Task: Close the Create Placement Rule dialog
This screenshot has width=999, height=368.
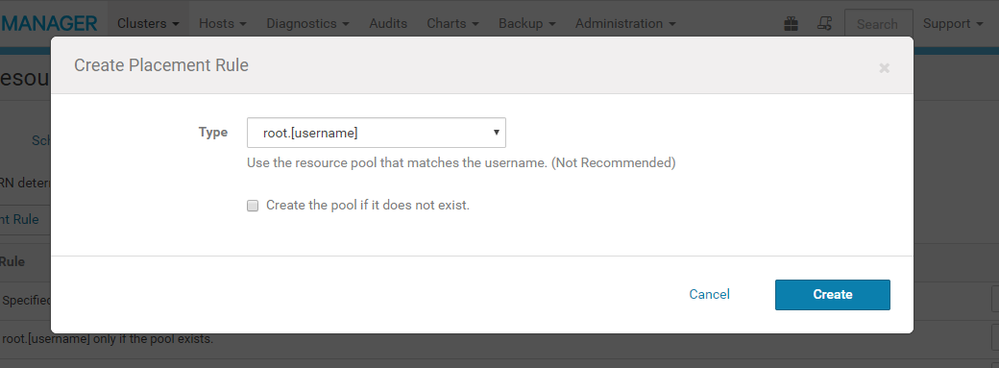Action: (x=884, y=67)
